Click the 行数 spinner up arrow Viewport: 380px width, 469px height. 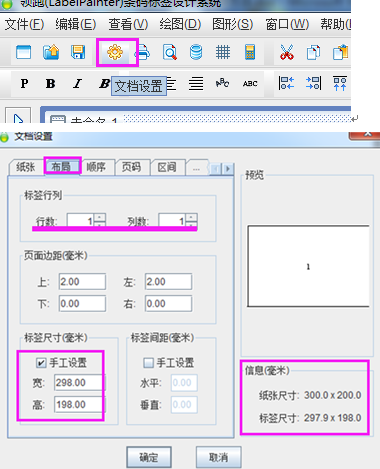[x=100, y=217]
